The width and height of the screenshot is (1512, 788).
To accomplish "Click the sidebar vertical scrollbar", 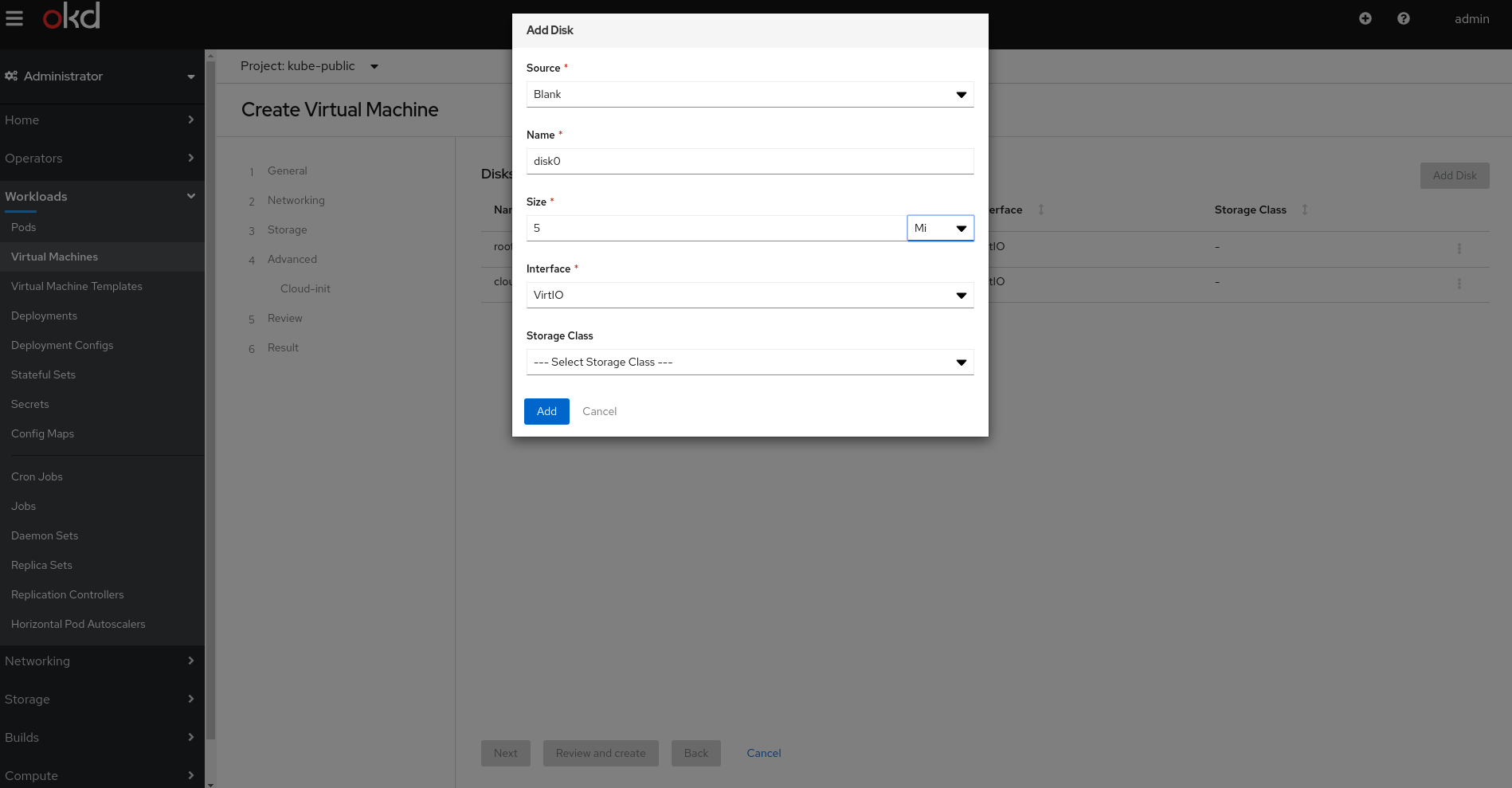I will (210, 398).
